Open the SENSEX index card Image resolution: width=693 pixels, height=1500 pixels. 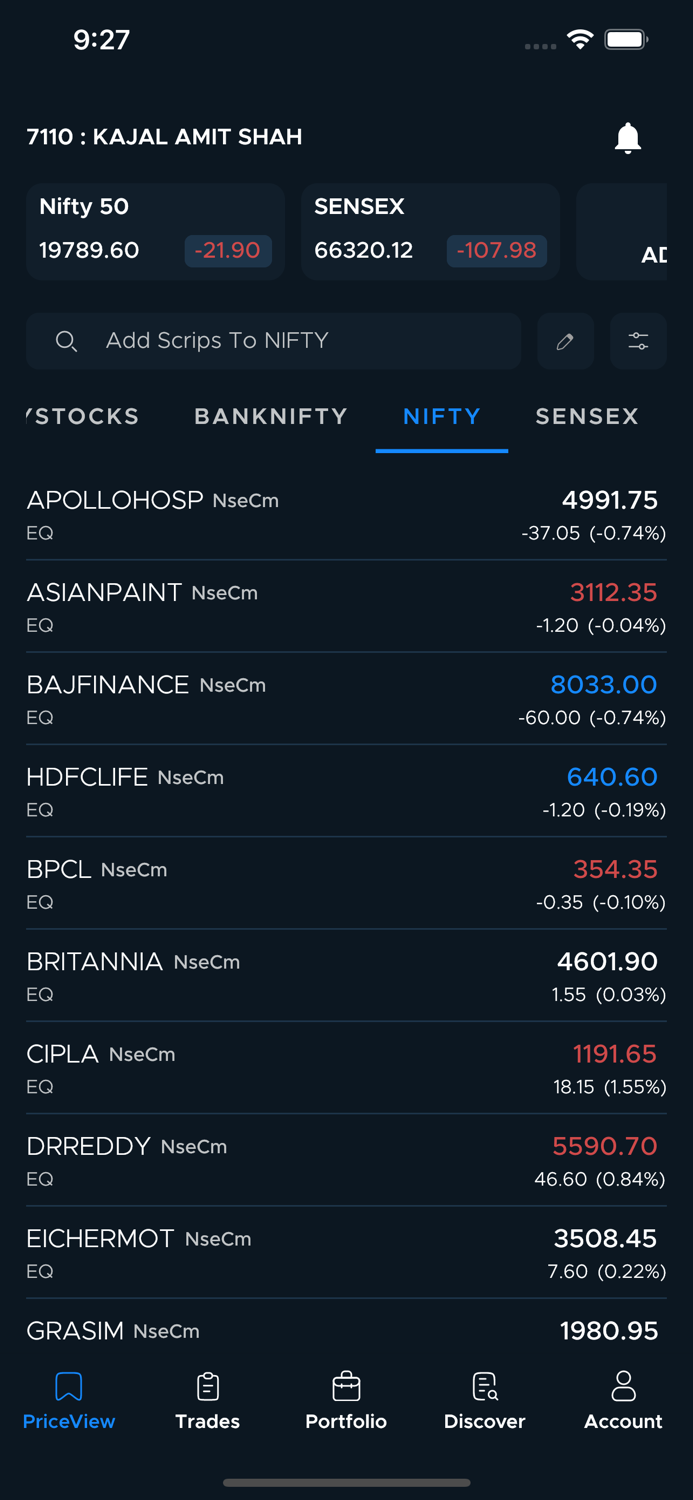tap(430, 231)
